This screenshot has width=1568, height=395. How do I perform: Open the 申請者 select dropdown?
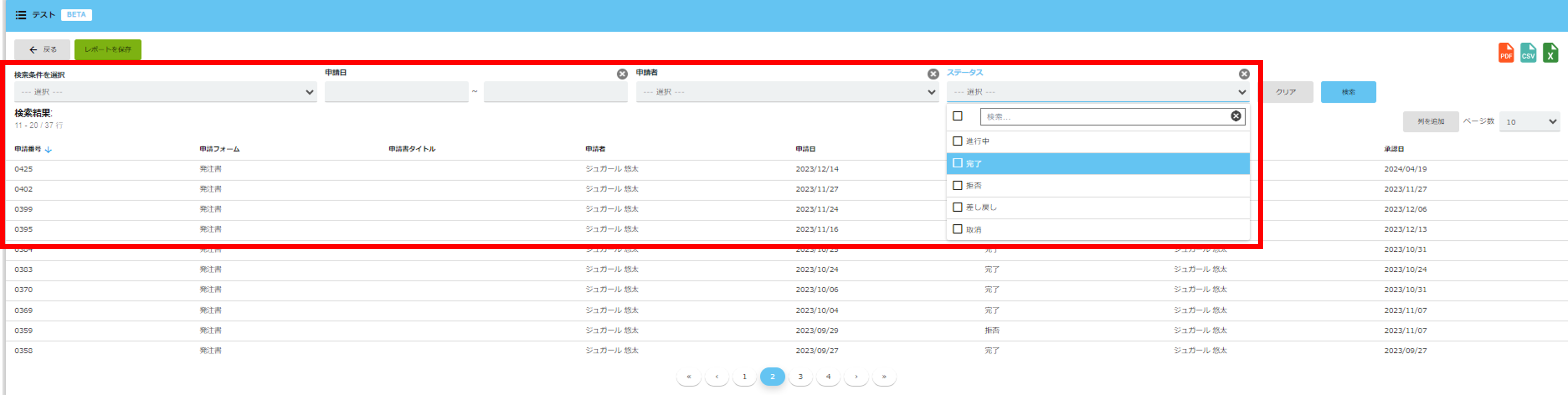tap(787, 92)
